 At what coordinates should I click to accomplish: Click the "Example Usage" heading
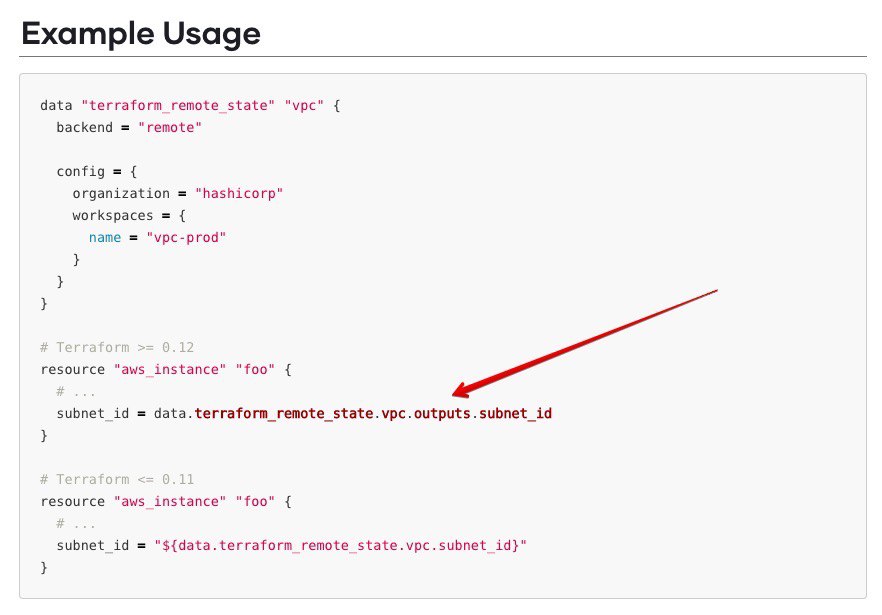[x=141, y=34]
